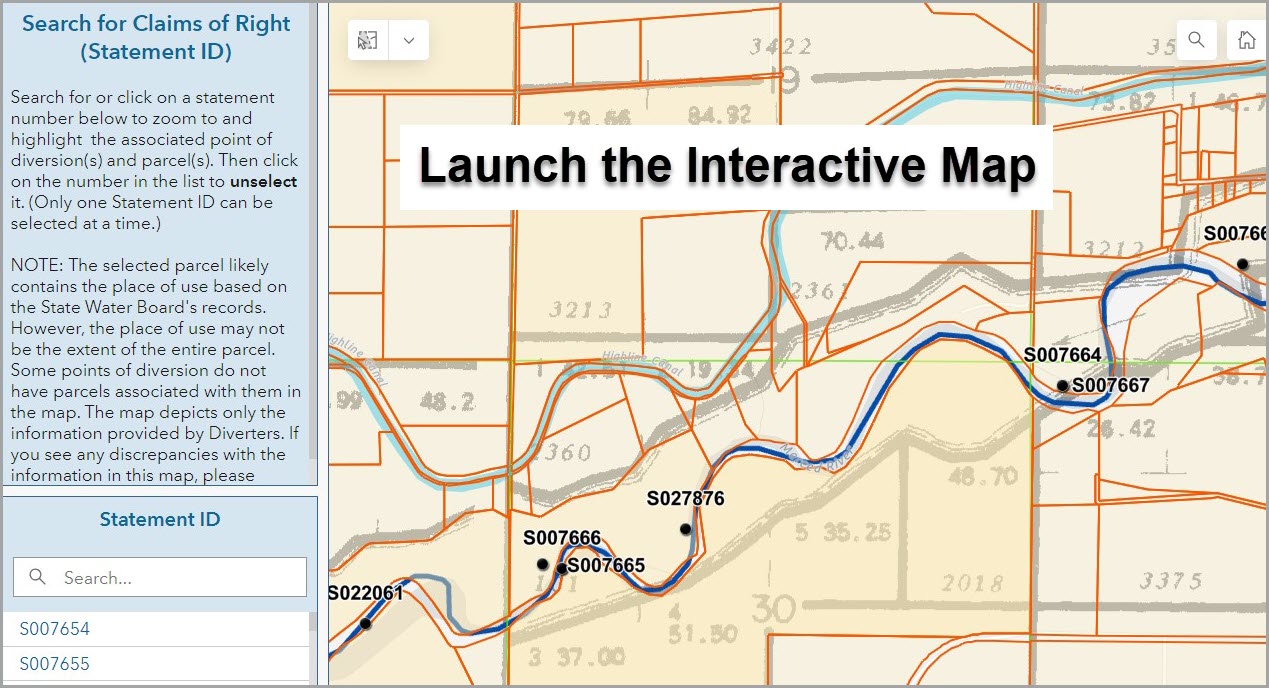Click the diversion point dot for S007666
The width and height of the screenshot is (1269, 688).
point(543,564)
